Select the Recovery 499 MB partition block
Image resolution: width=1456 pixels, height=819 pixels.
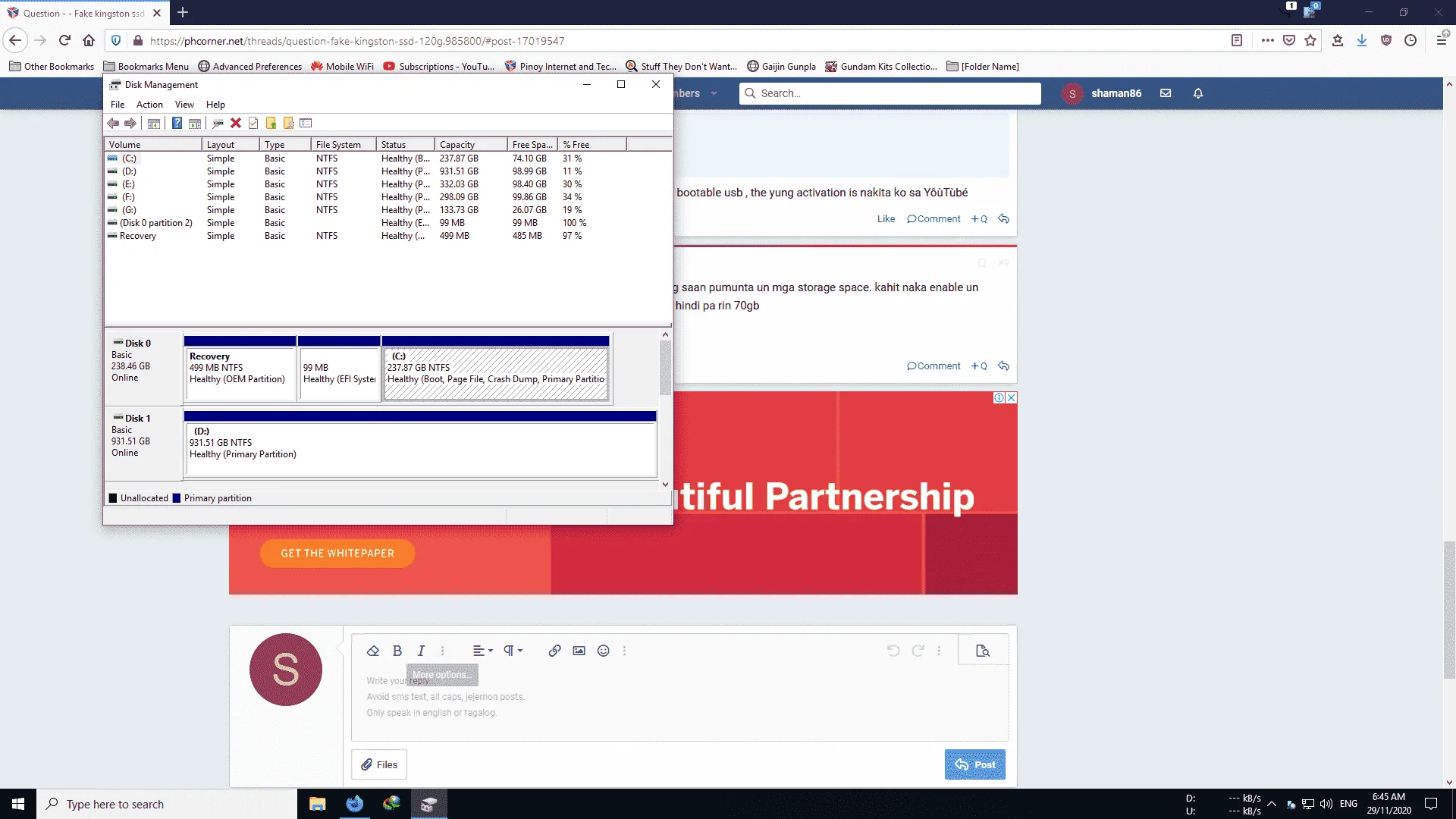click(240, 369)
